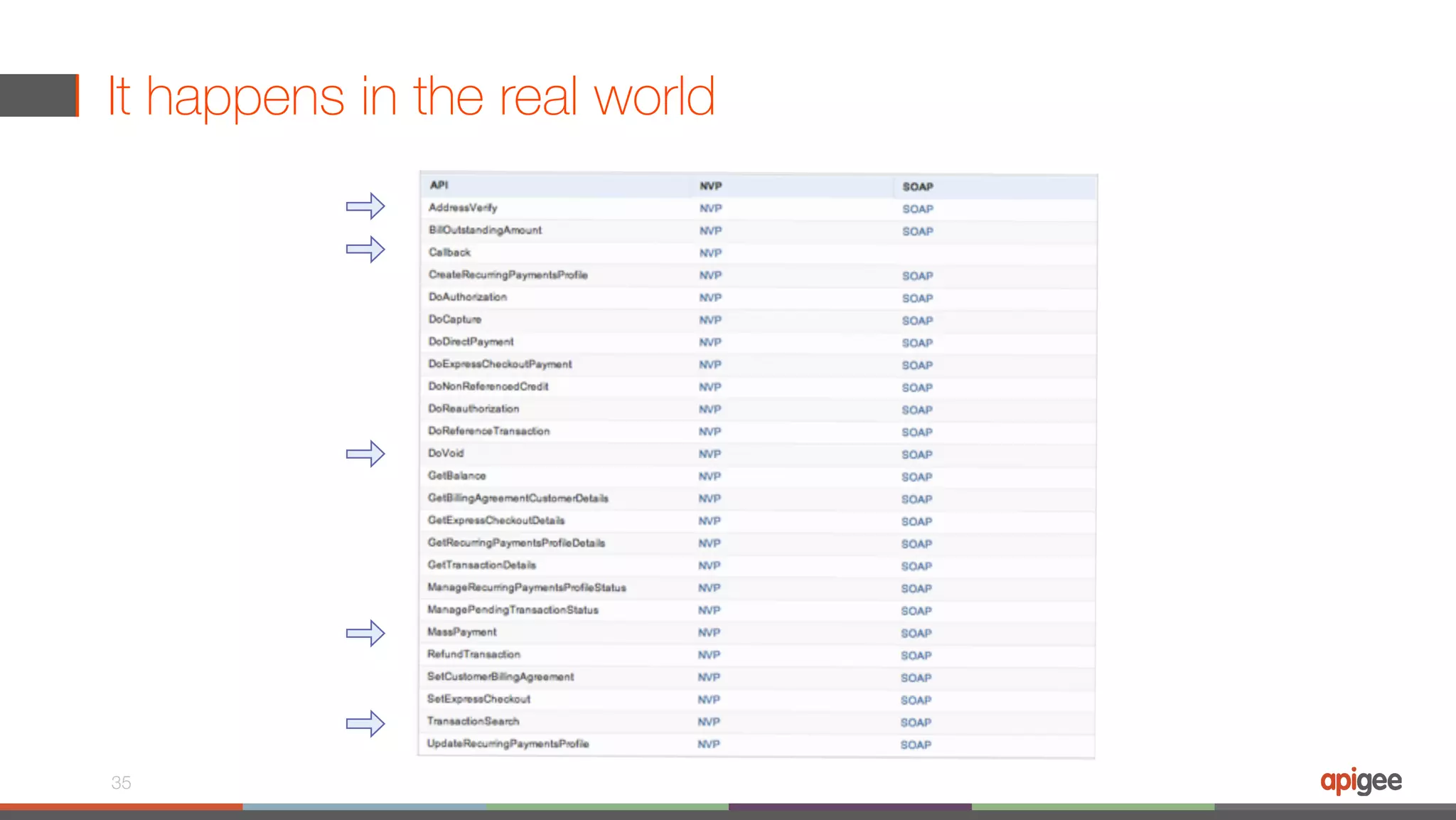Click the arrow pointing at AddressVerify
The height and width of the screenshot is (820, 1456).
coord(365,206)
